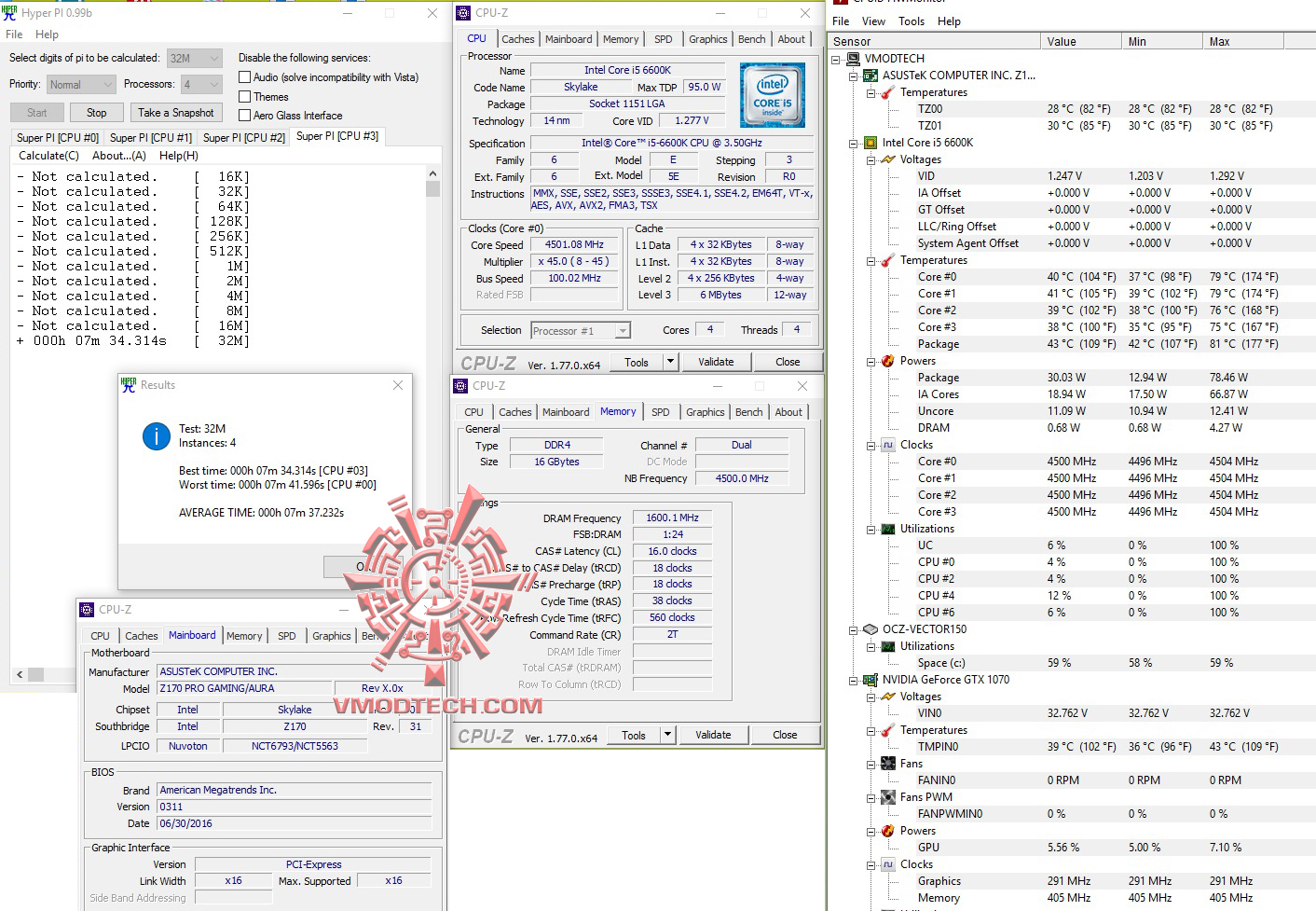1316x911 pixels.
Task: Enable the Themes service checkbox
Action: coord(244,96)
